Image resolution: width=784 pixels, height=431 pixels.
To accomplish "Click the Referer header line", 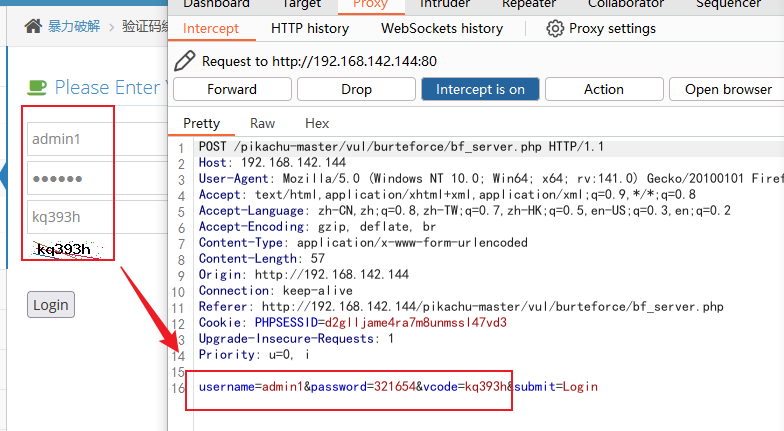I will click(461, 306).
